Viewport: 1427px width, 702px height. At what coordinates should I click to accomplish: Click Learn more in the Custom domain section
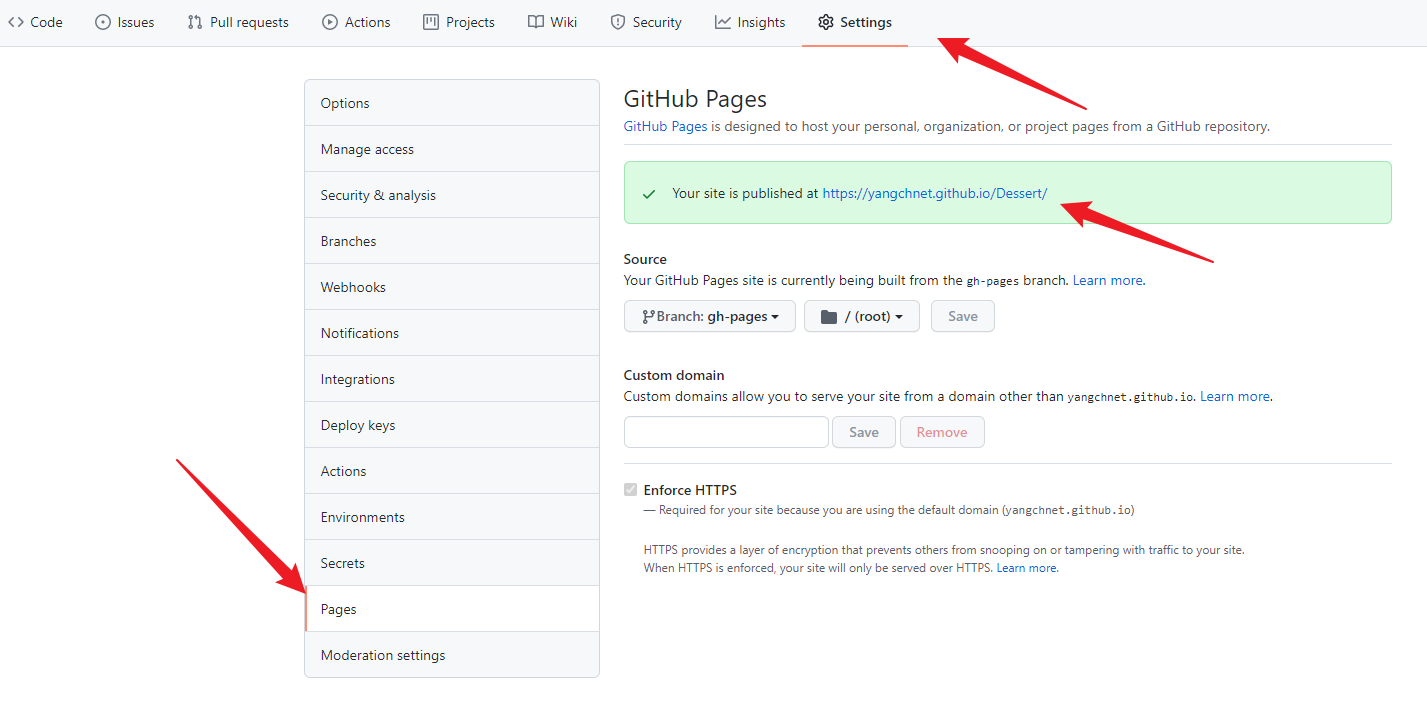coord(1235,396)
